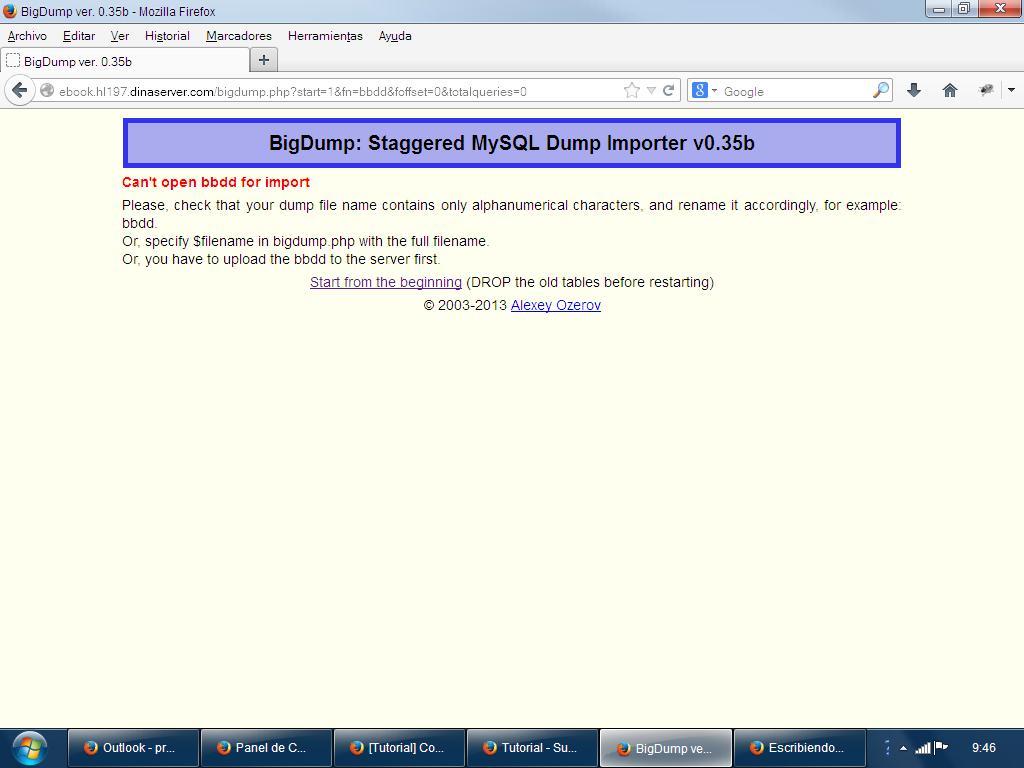Click the red Can't open bbdd error text
Image resolution: width=1024 pixels, height=768 pixels.
(216, 182)
